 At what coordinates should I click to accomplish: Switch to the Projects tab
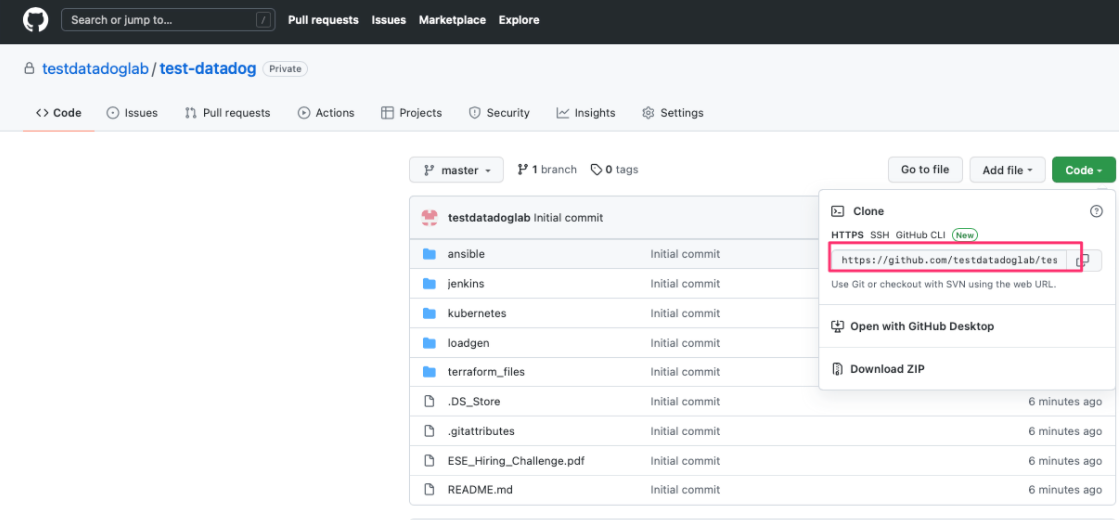click(412, 113)
